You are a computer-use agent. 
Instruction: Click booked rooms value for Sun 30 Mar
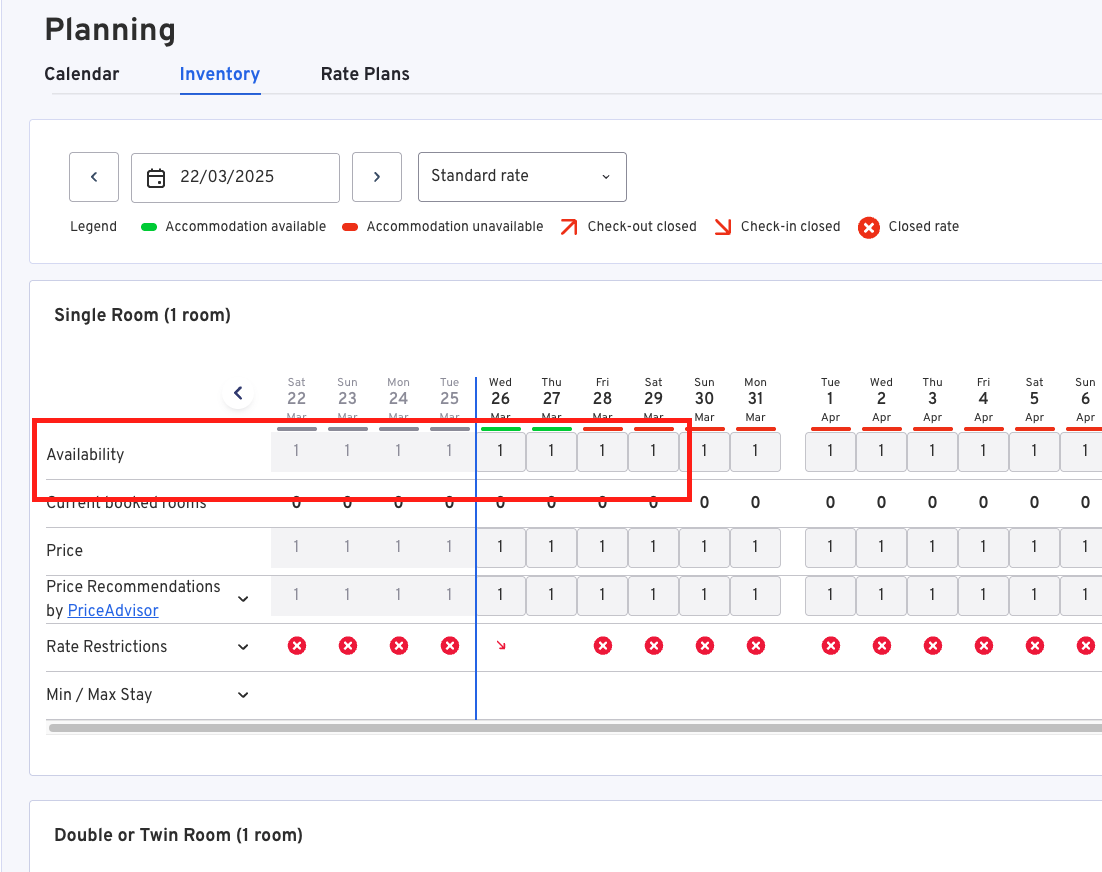click(704, 502)
